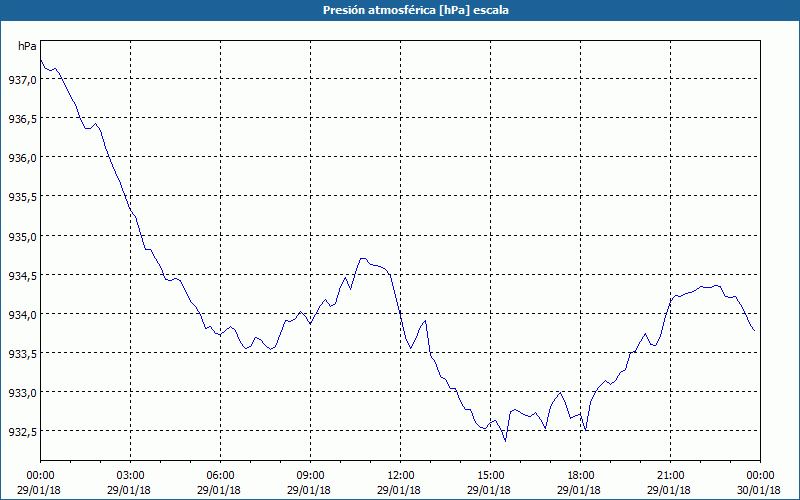This screenshot has width=800, height=500.
Task: Select the 933,5 y-axis label
Action: click(x=22, y=354)
